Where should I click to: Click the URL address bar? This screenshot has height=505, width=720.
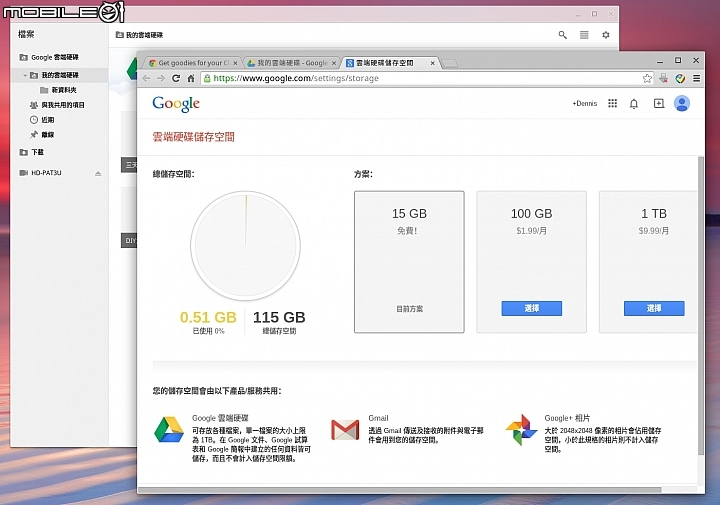(x=427, y=79)
